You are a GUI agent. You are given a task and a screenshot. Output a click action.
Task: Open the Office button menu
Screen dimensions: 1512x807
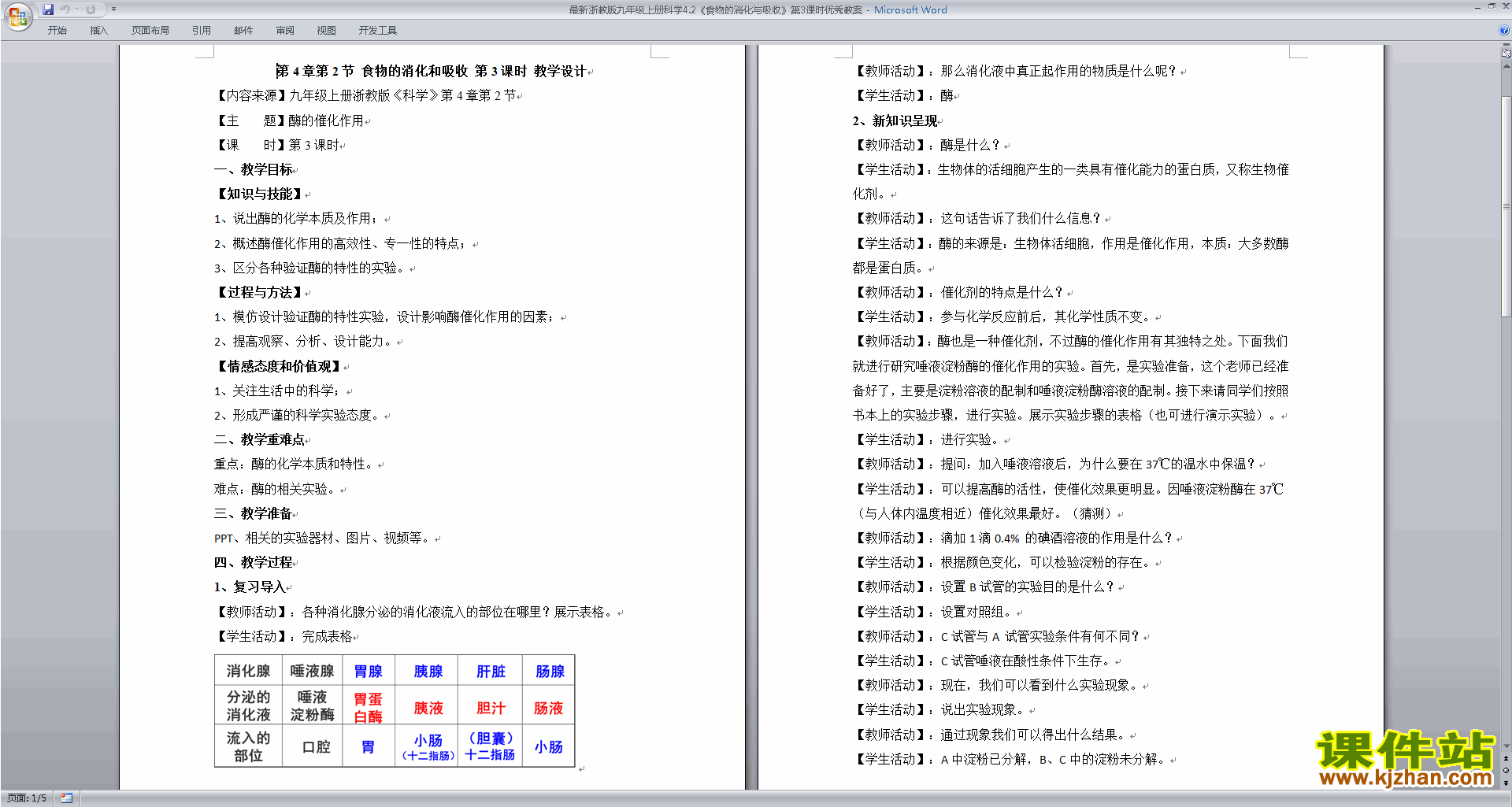(x=17, y=16)
